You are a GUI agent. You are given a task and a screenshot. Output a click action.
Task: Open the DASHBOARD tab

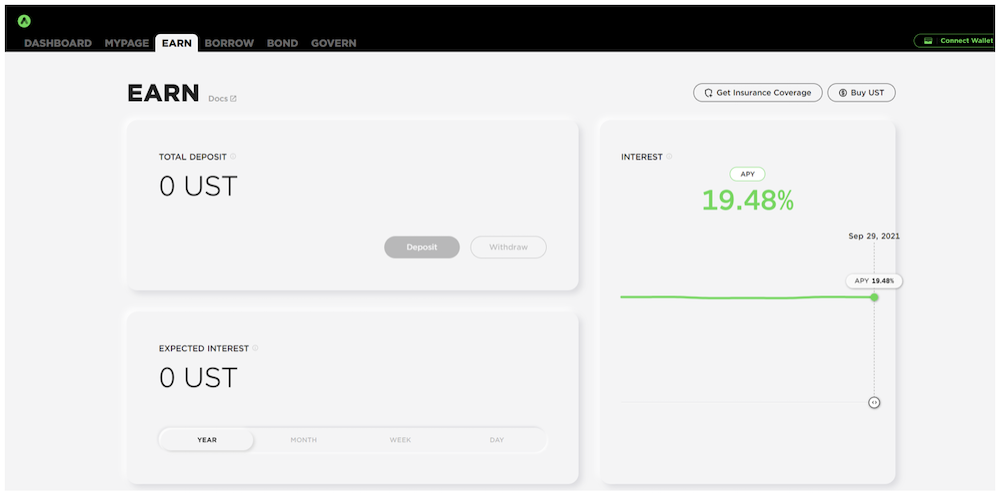click(58, 43)
